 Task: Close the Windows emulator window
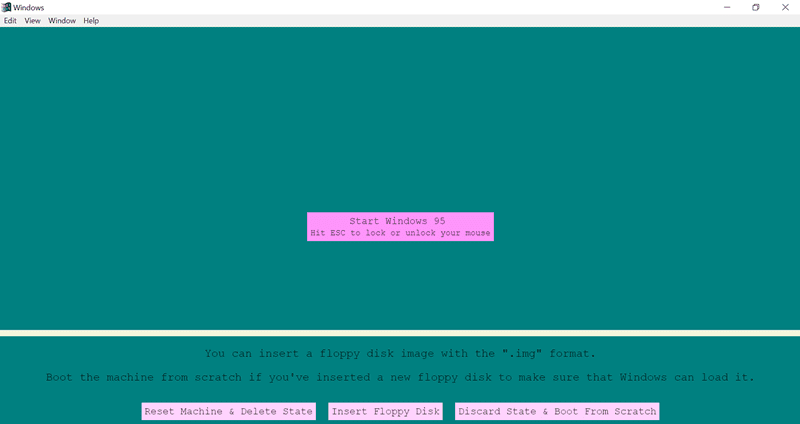point(785,7)
